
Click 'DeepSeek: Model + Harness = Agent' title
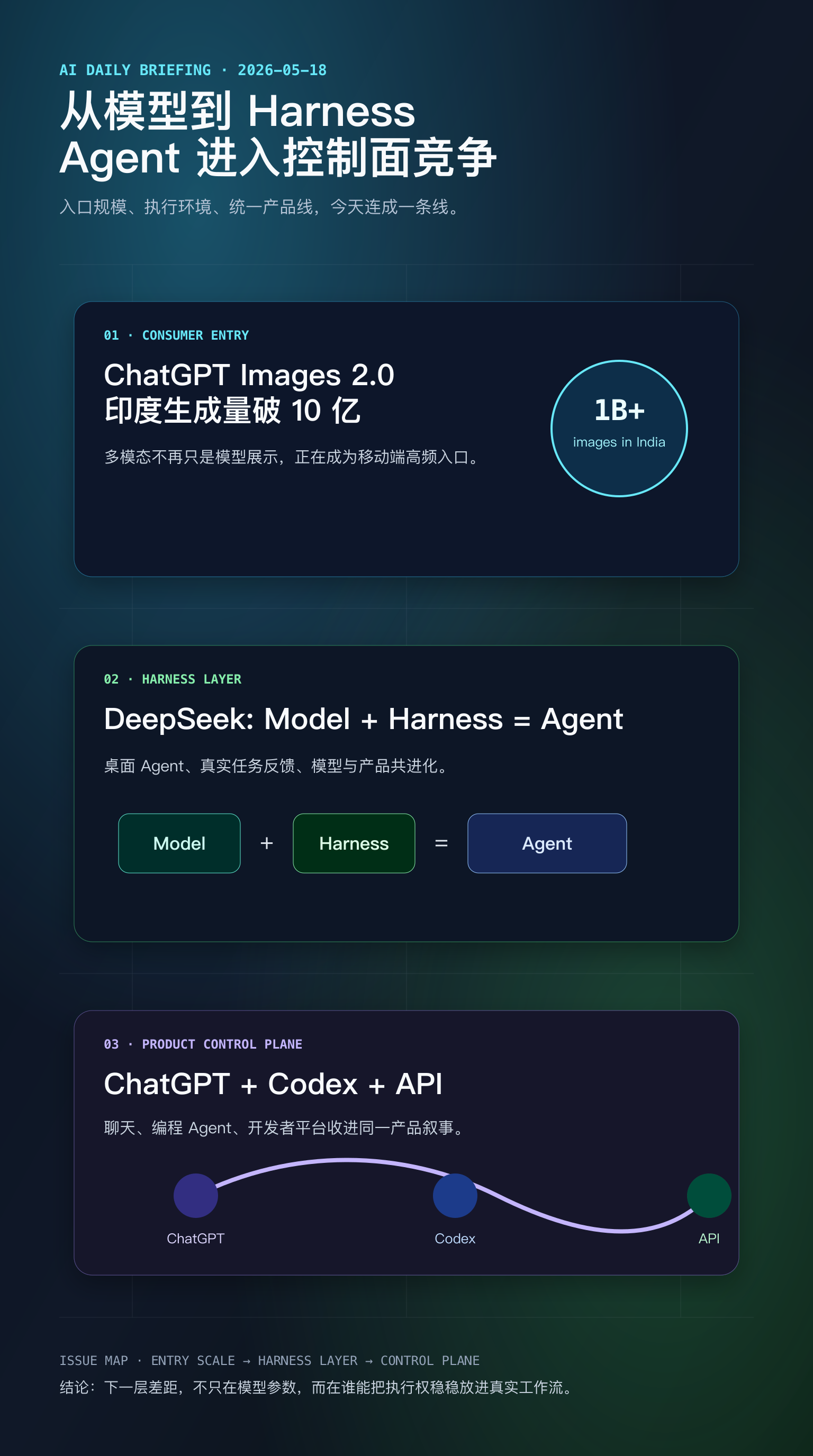(364, 719)
